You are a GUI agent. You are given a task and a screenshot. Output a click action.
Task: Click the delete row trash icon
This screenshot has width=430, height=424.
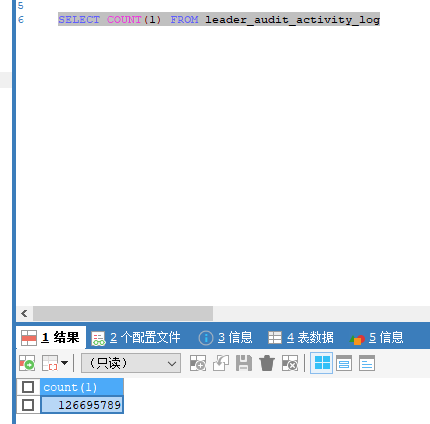point(267,363)
